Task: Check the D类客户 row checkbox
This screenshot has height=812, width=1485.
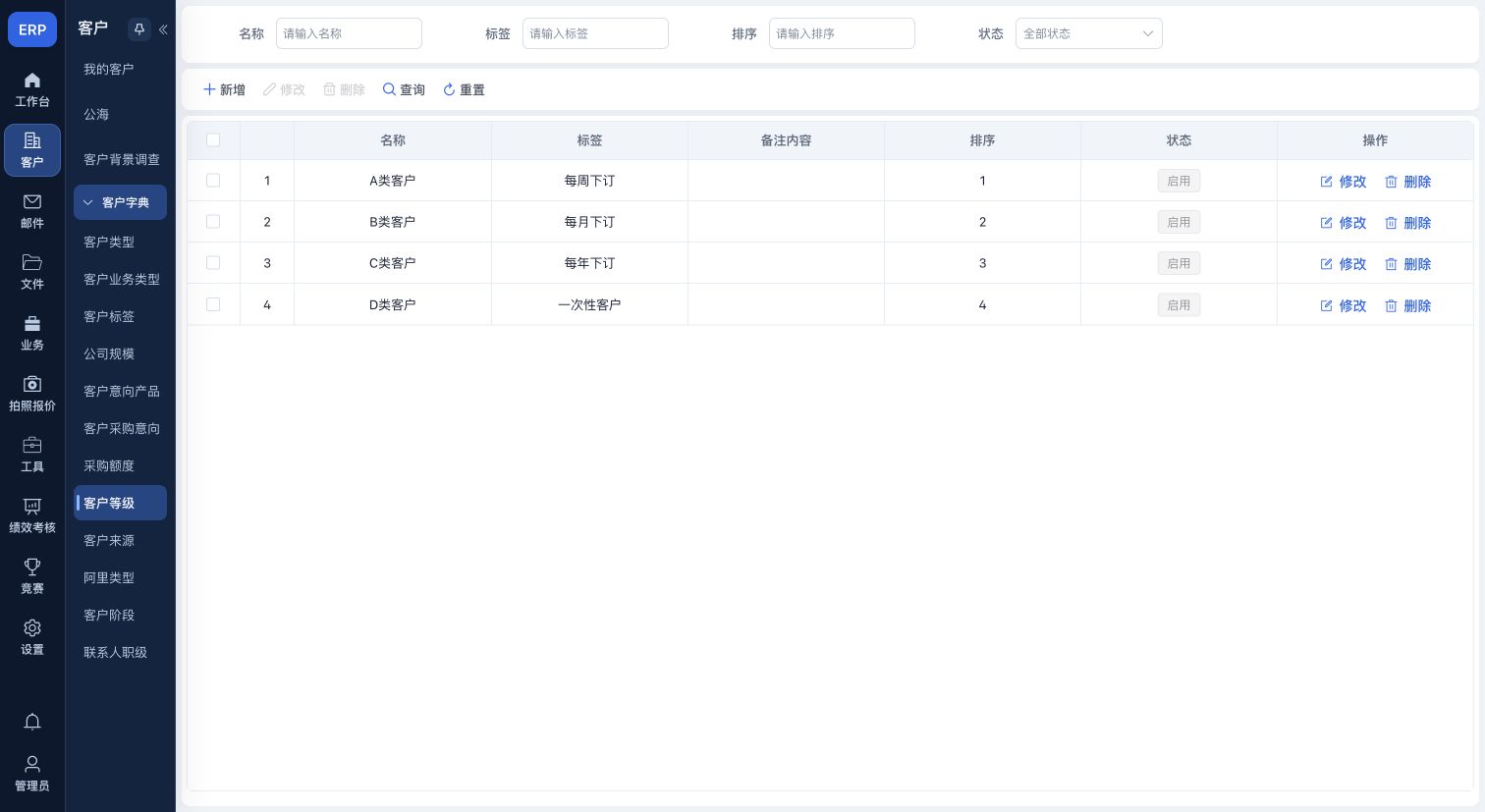Action: point(213,304)
